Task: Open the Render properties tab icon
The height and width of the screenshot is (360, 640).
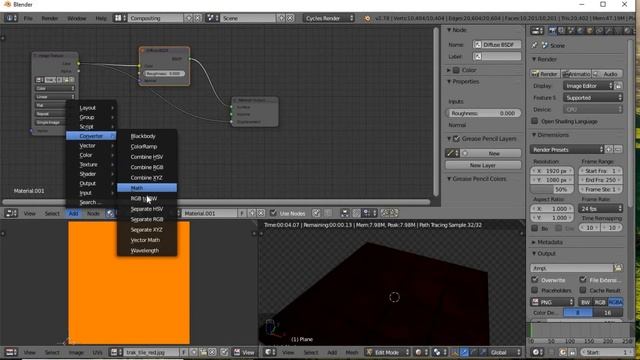Action: 552,31
